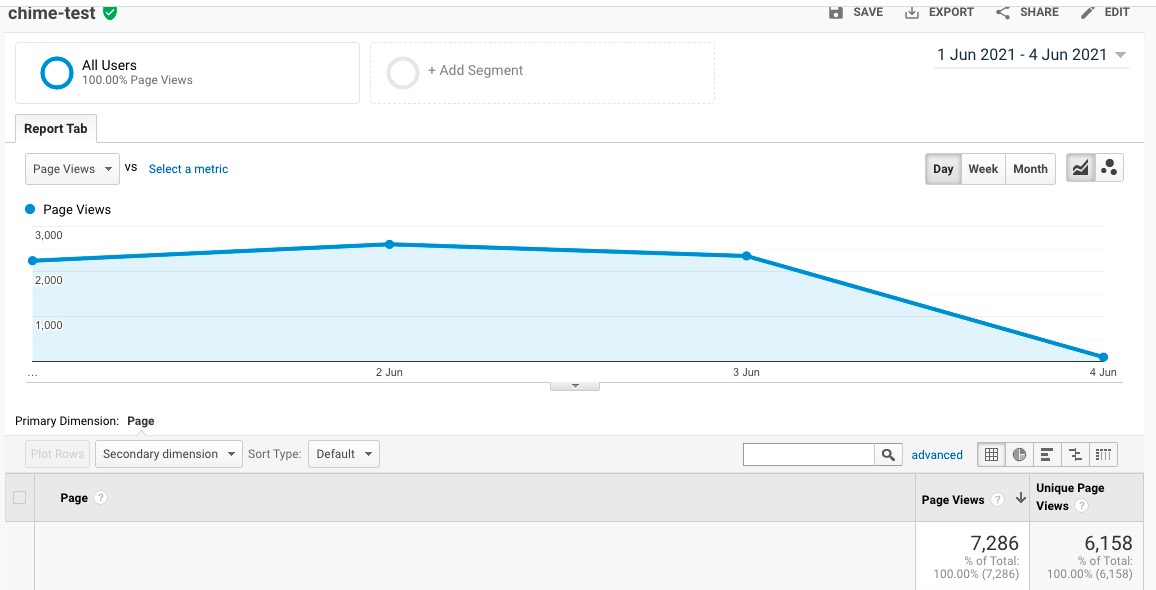Expand the Secondary dimension dropdown
Screen dimensions: 1156x590
(x=169, y=454)
